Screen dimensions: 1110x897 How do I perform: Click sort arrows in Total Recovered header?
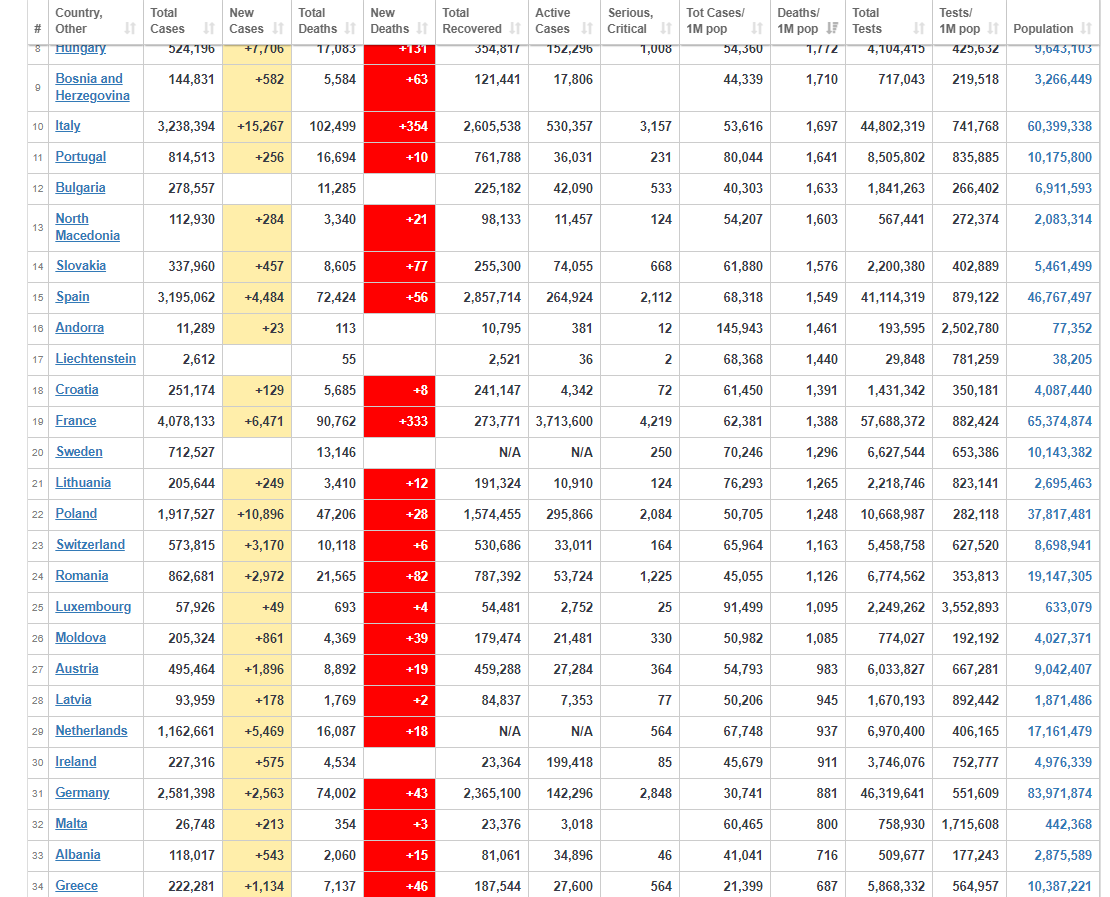(515, 29)
